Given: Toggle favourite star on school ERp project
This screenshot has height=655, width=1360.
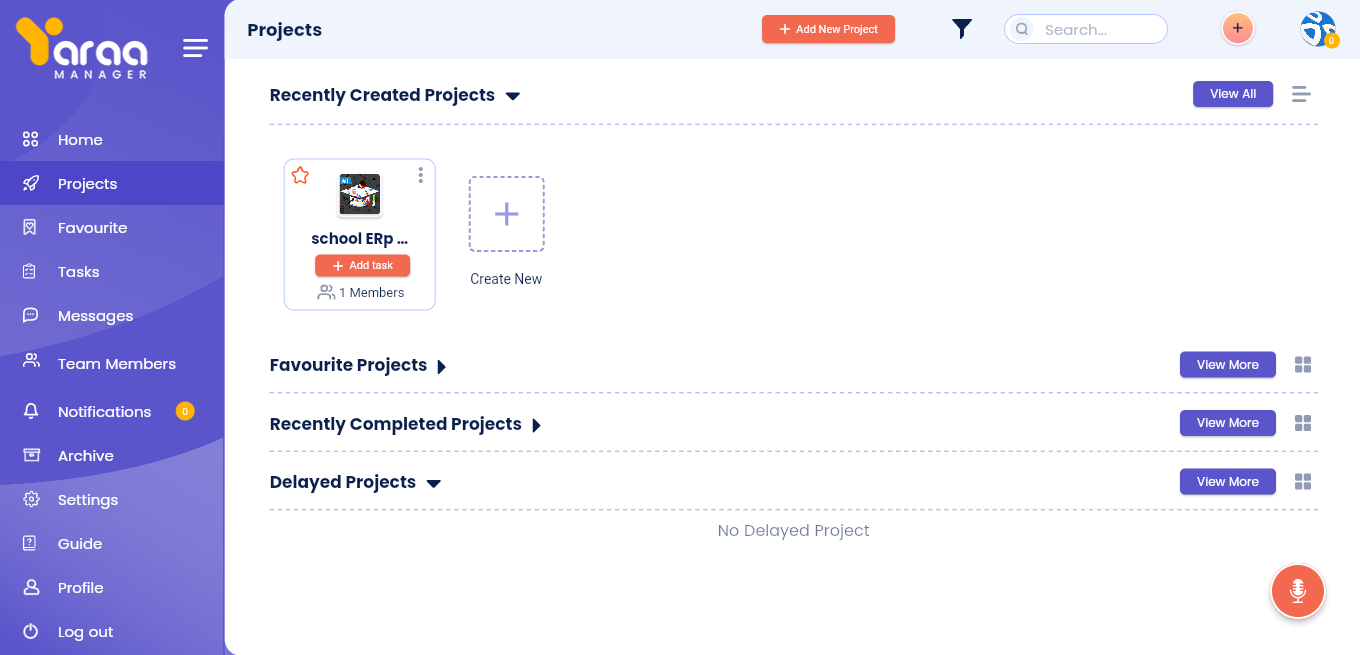Looking at the screenshot, I should tap(300, 176).
